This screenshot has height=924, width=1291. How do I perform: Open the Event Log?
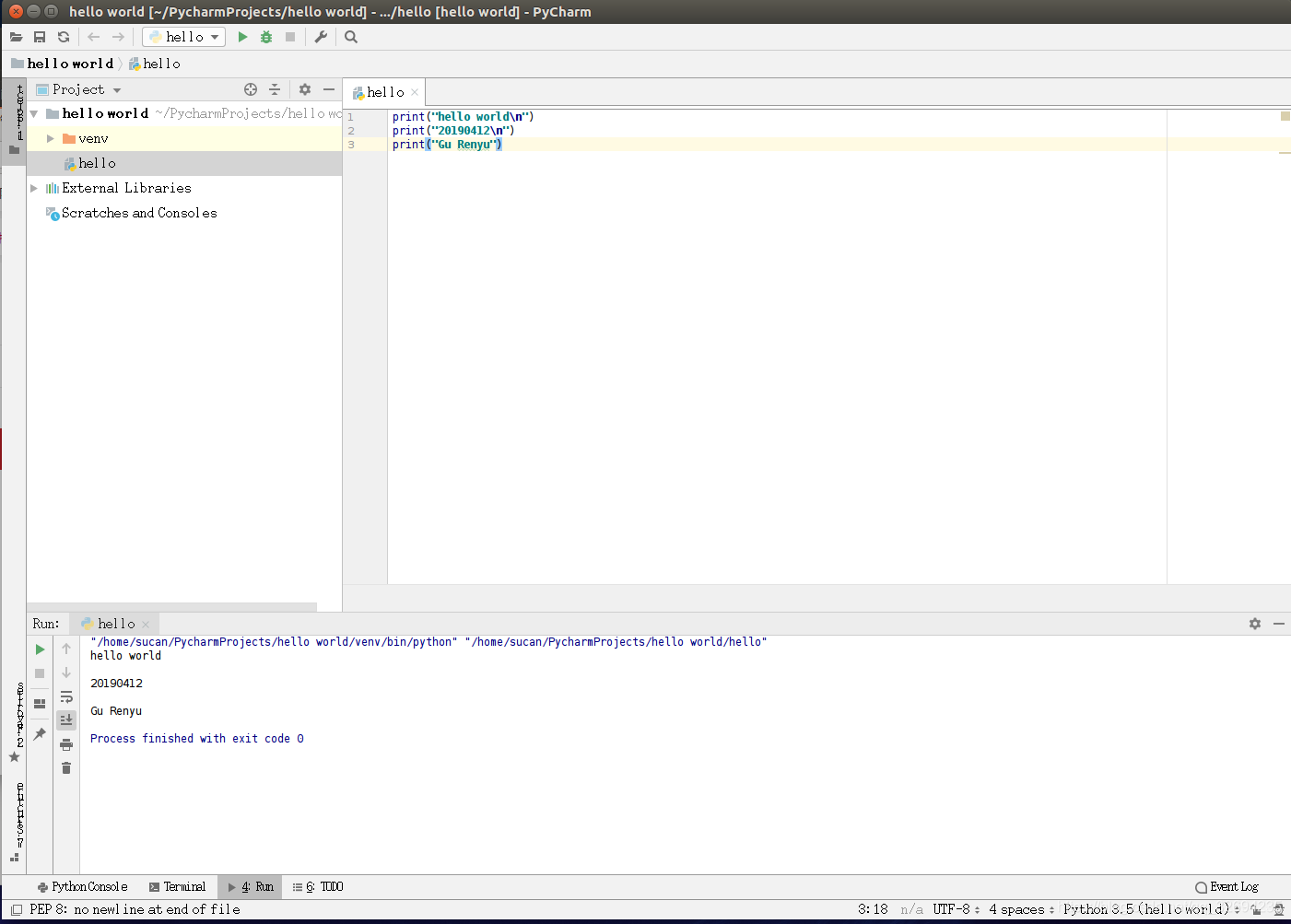point(1227,887)
